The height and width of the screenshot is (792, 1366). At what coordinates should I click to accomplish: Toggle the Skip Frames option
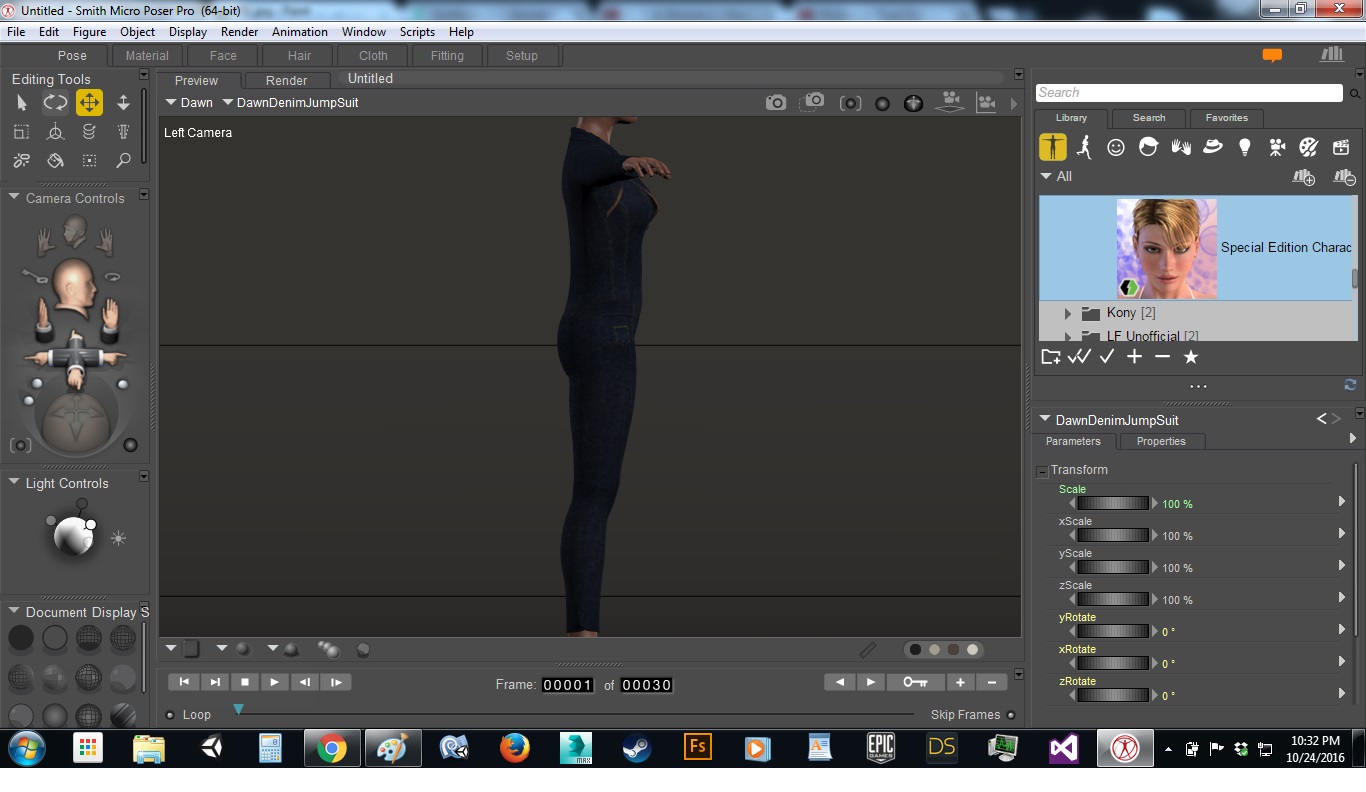coord(1011,715)
